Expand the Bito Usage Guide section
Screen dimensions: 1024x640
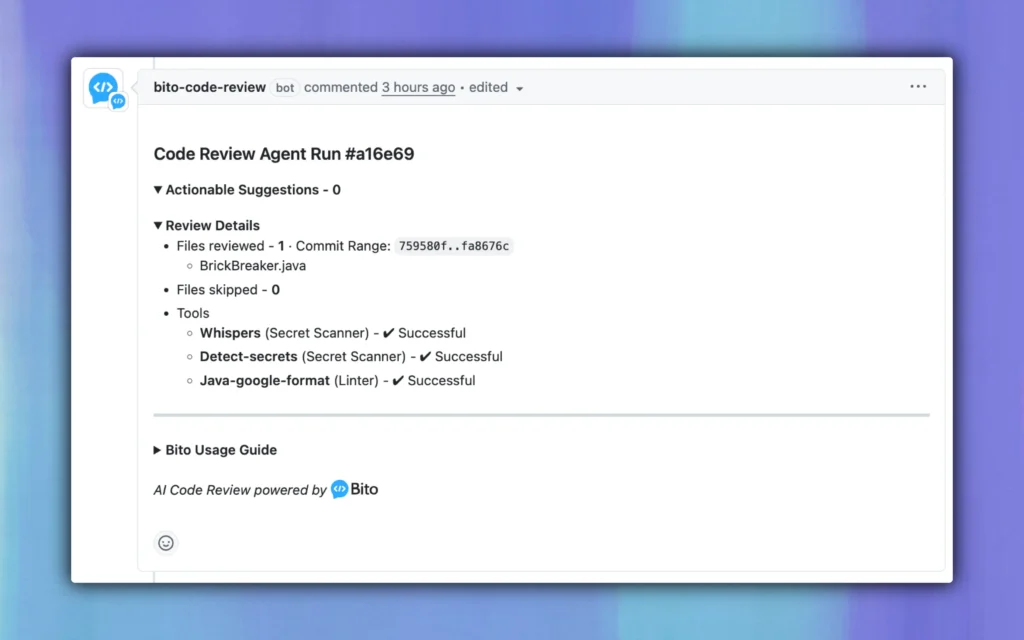point(158,451)
